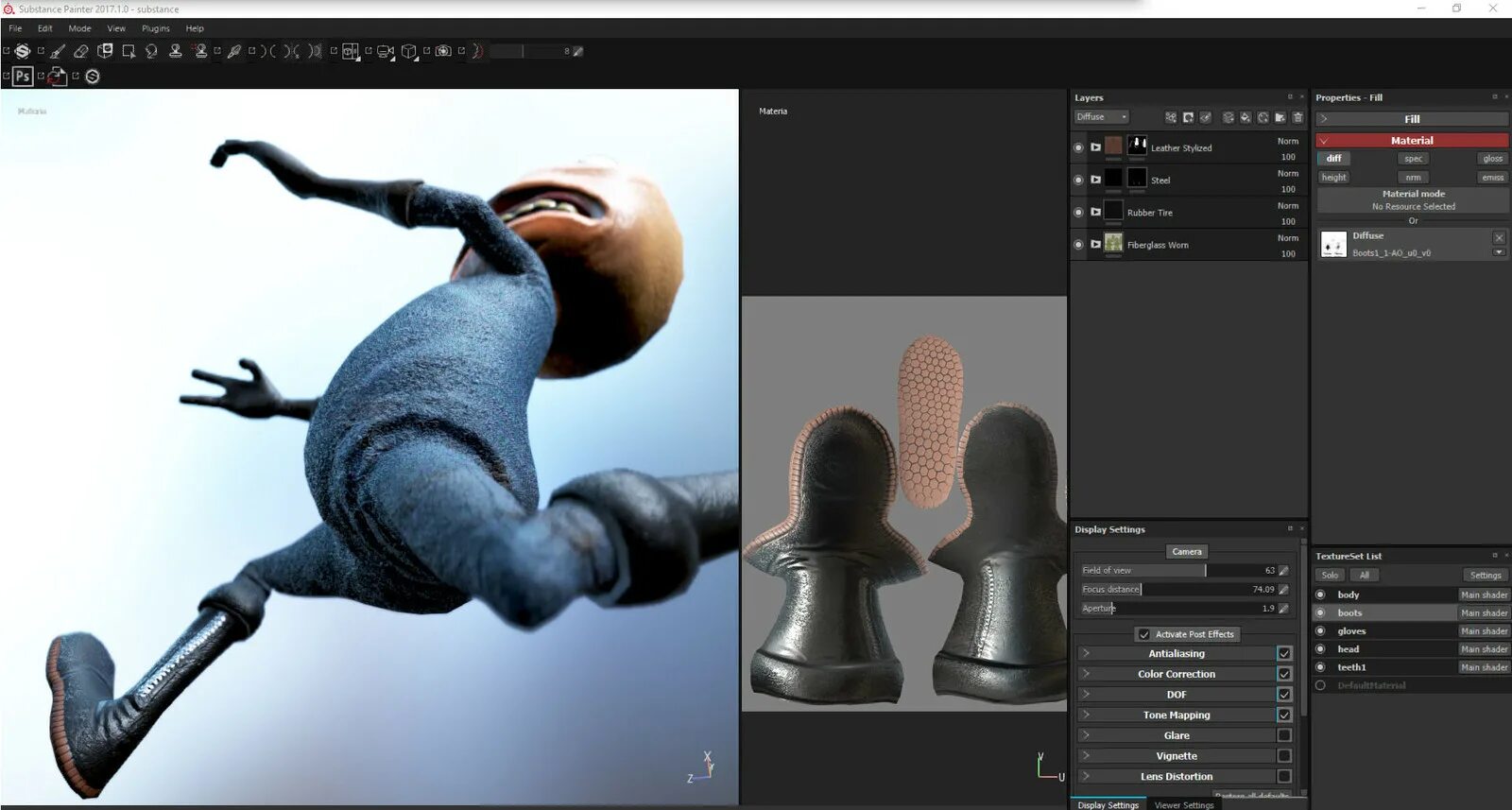The height and width of the screenshot is (810, 1512).
Task: Toggle the Activate Post Effects checkbox
Action: (1143, 634)
